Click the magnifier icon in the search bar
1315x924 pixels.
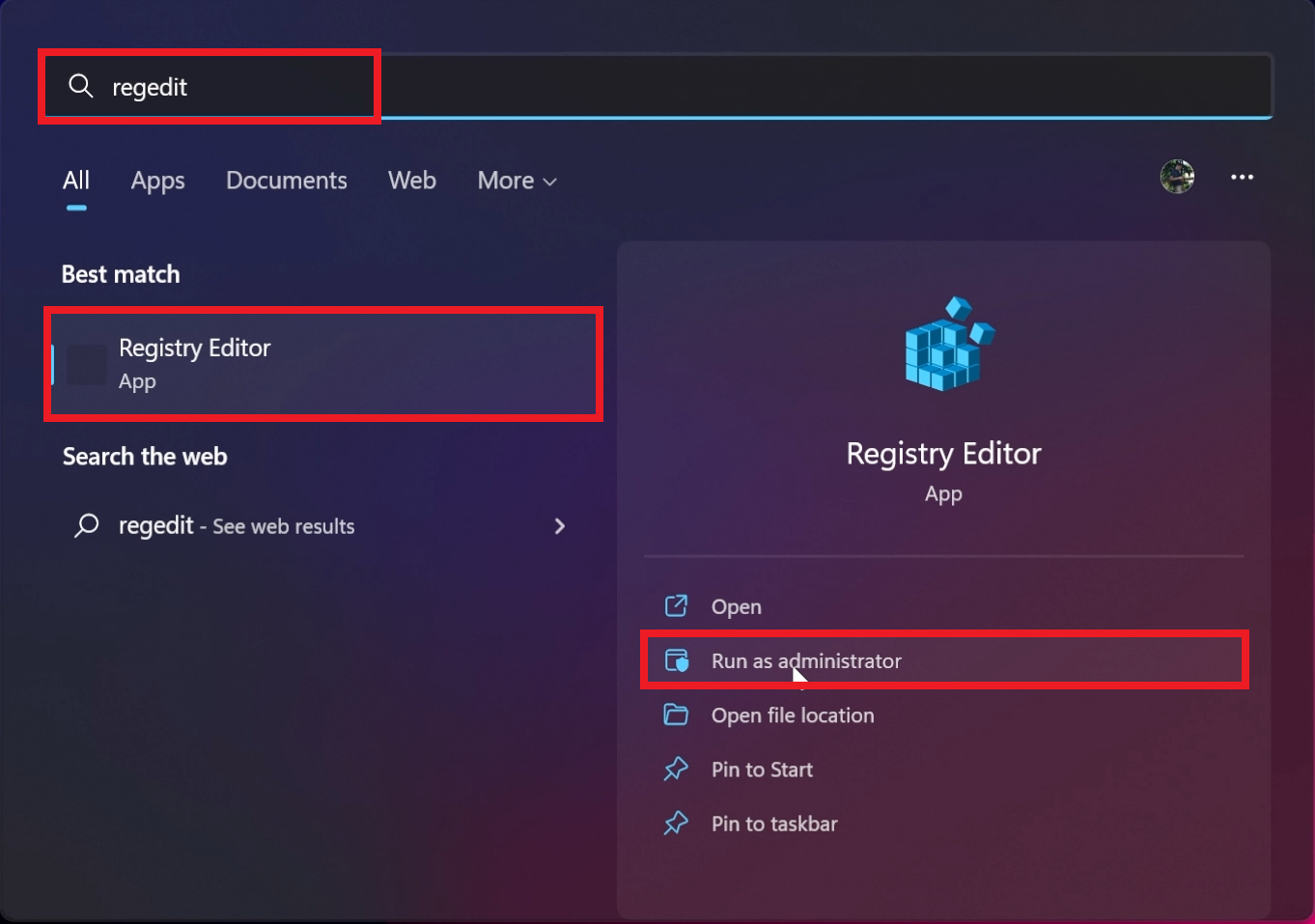(81, 86)
